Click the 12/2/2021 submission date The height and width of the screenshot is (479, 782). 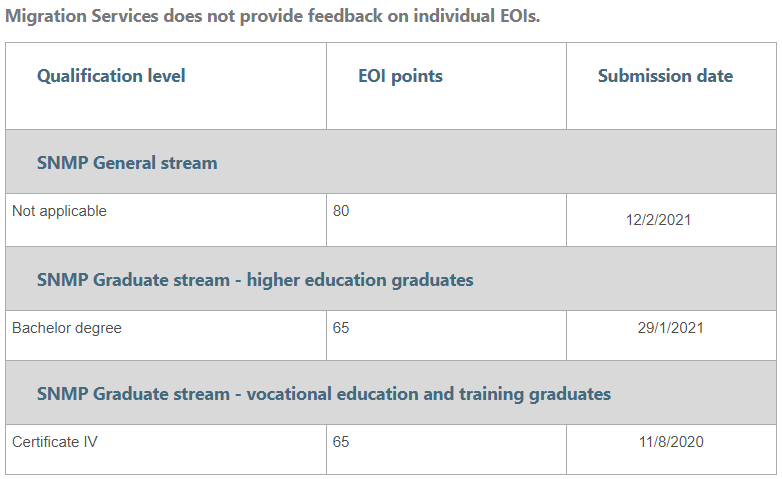click(658, 220)
